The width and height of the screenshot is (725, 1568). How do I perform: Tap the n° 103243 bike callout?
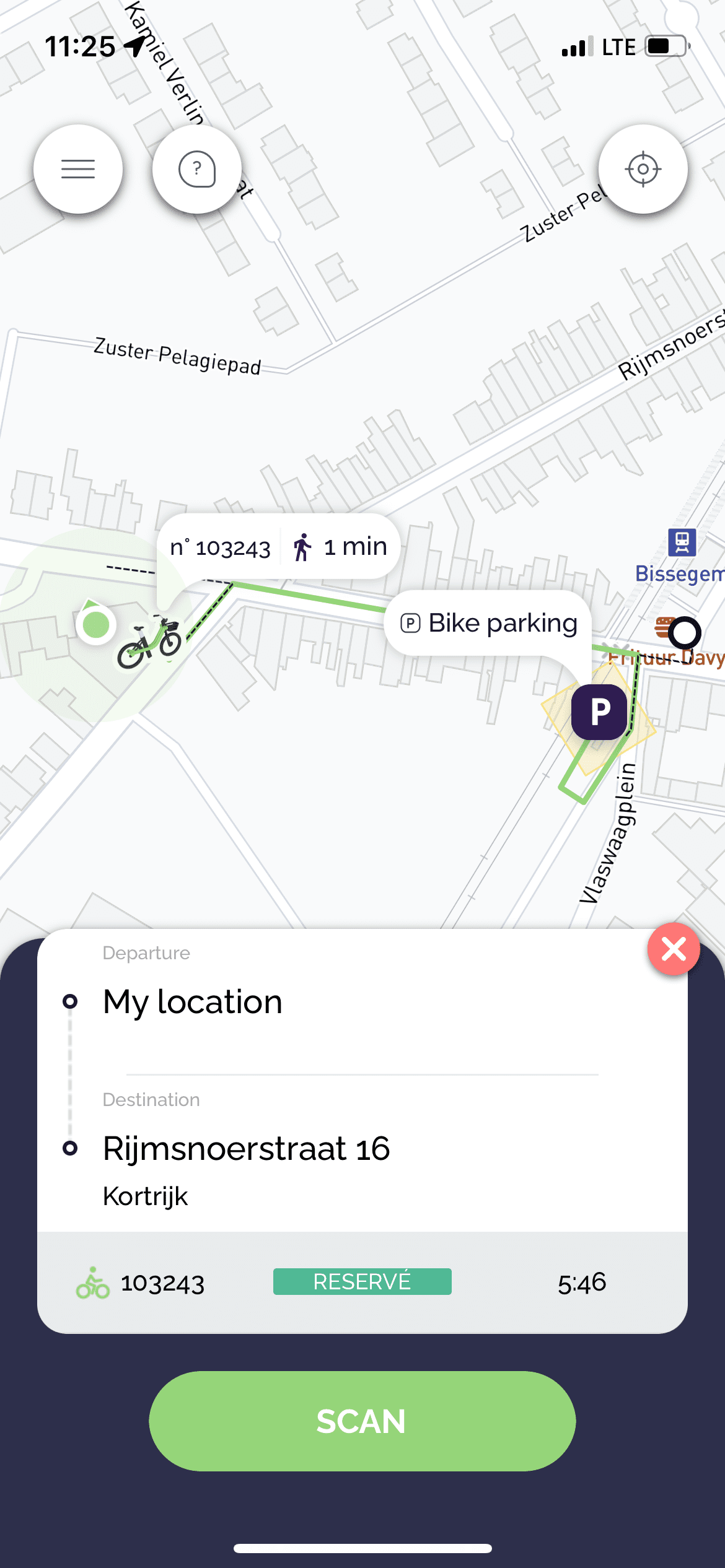[221, 548]
